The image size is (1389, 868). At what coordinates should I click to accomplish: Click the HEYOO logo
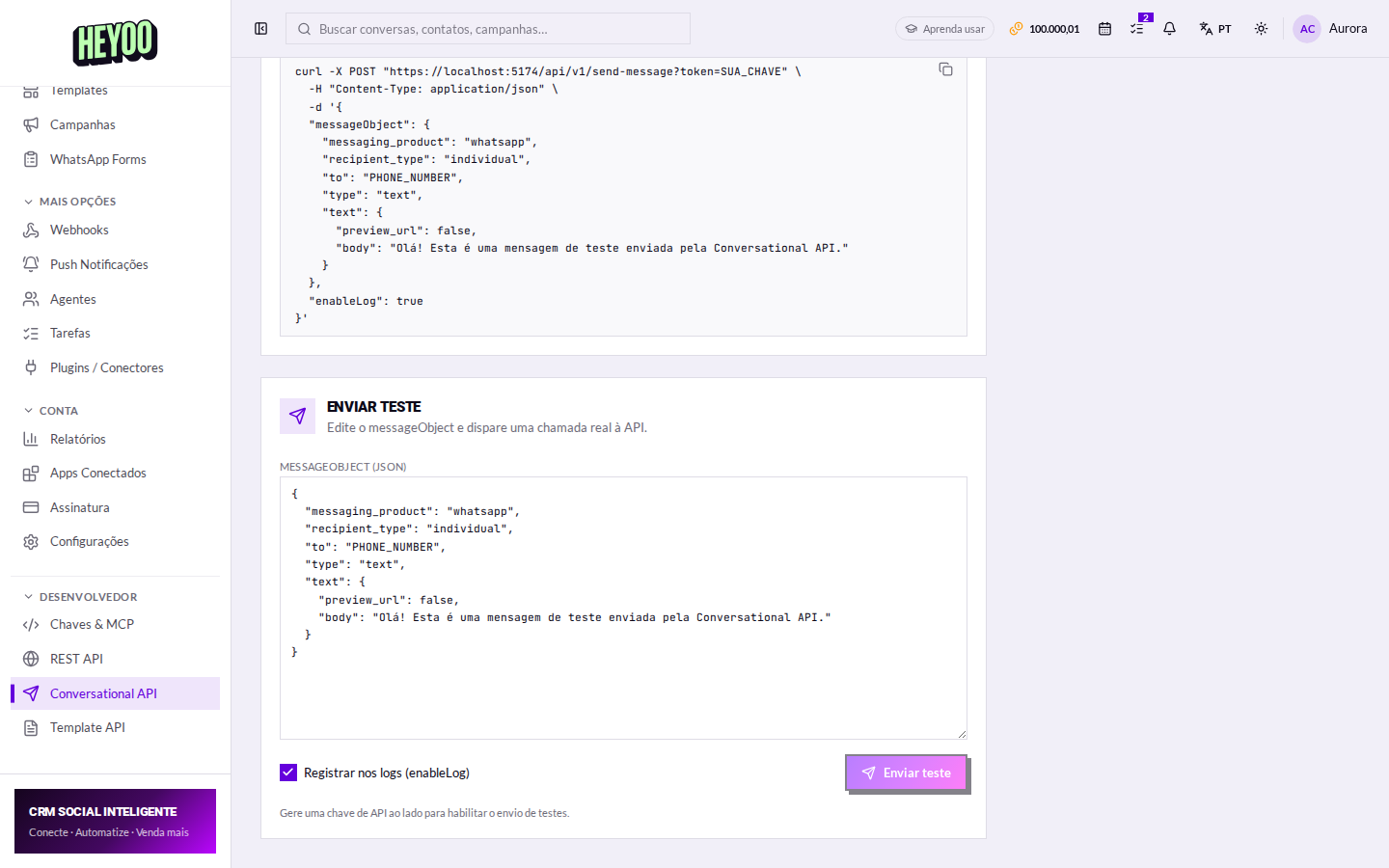click(x=115, y=42)
